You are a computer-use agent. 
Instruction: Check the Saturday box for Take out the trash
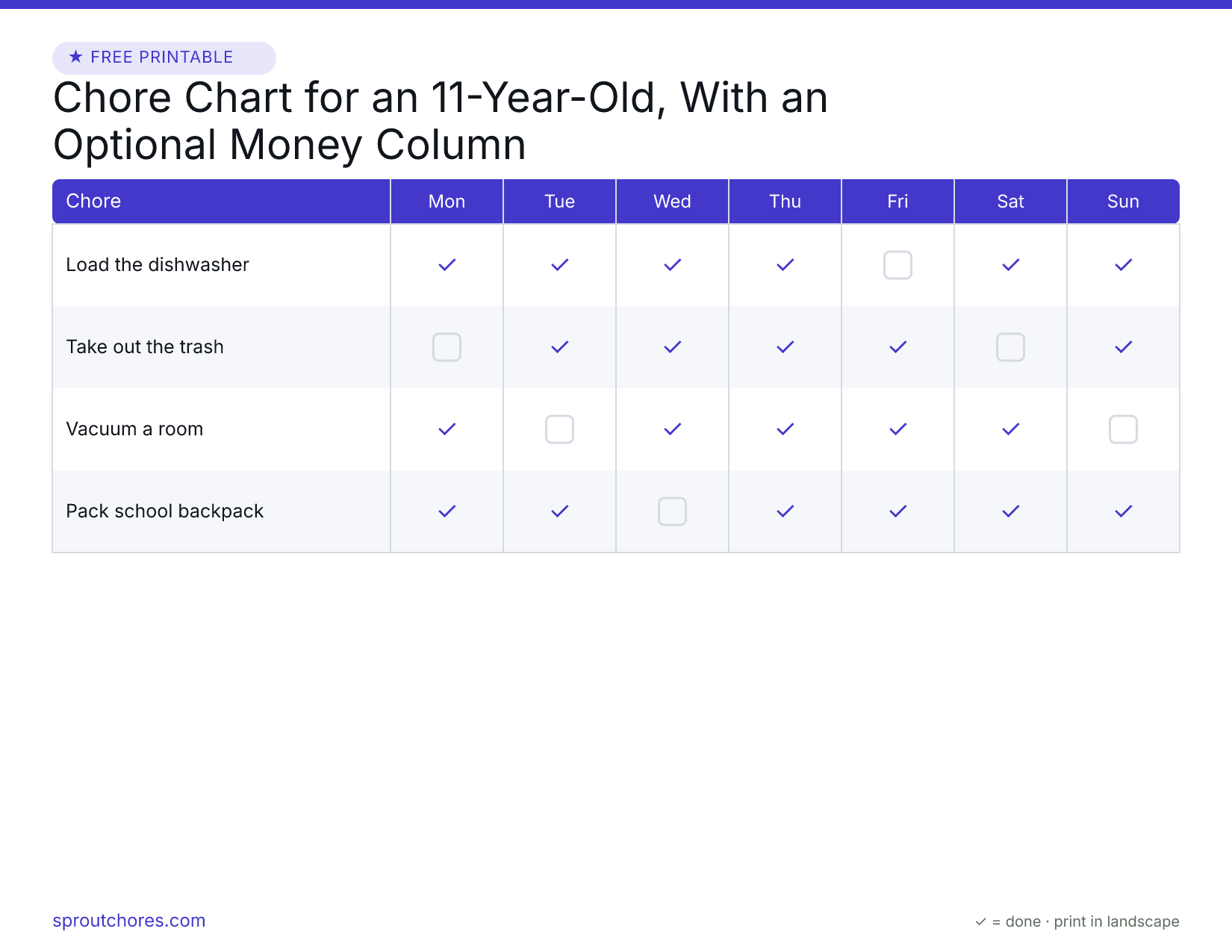1010,347
